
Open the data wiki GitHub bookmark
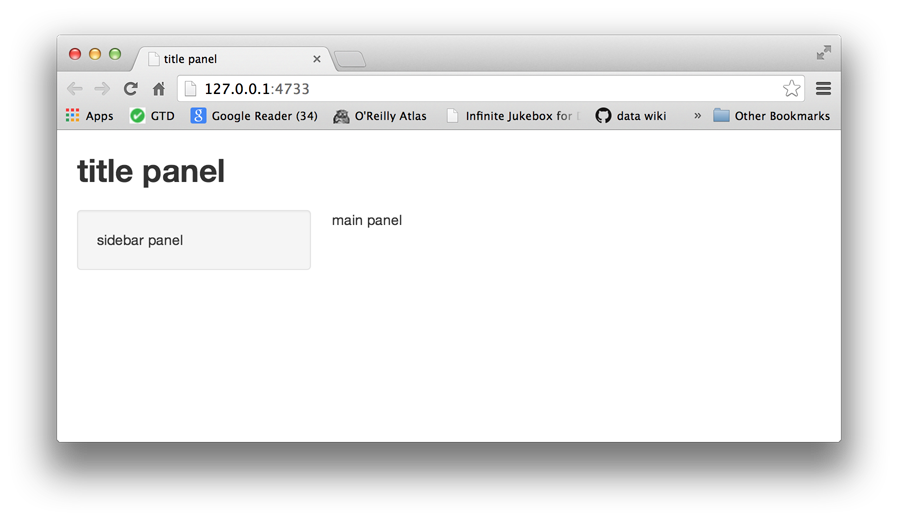pyautogui.click(x=630, y=116)
